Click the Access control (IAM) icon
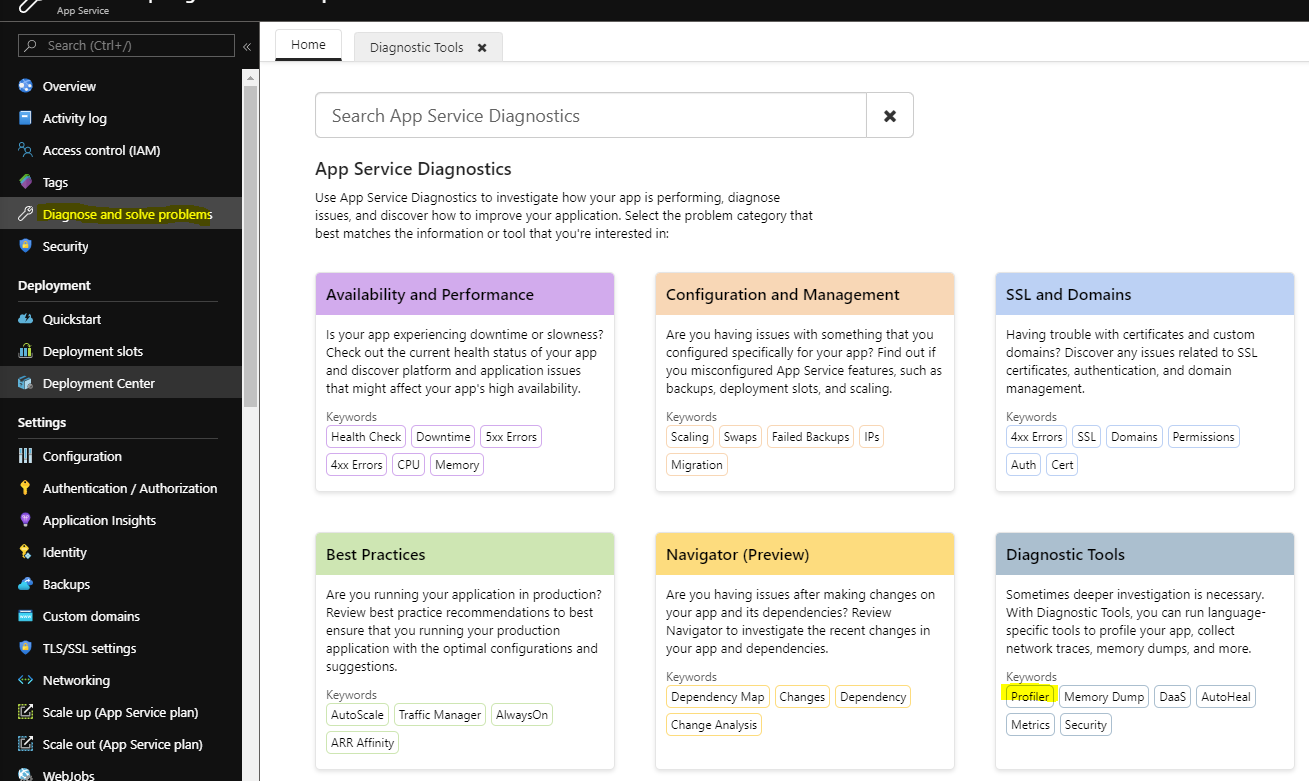The width and height of the screenshot is (1309, 781). [x=26, y=150]
